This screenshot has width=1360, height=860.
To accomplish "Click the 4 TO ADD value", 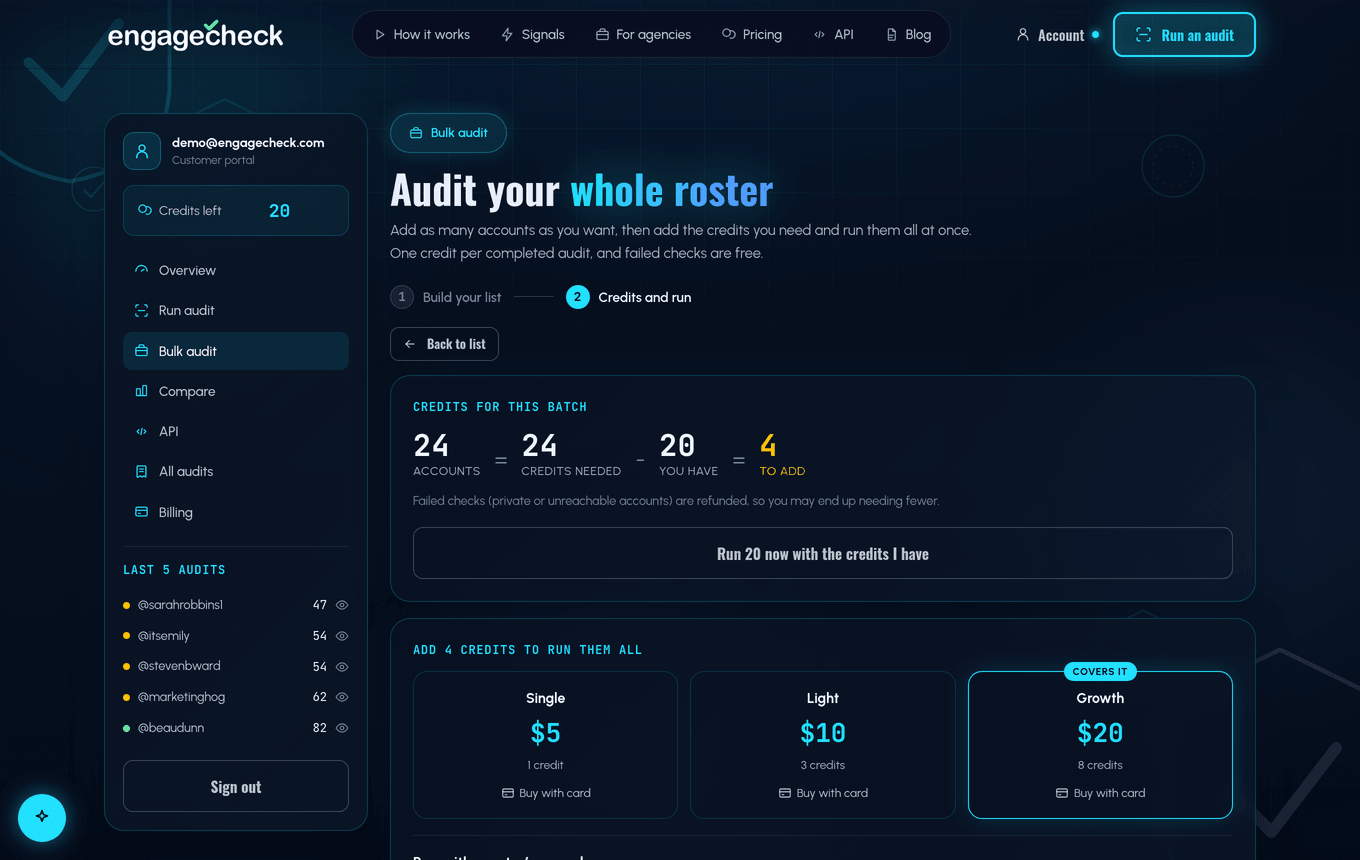I will pyautogui.click(x=782, y=453).
